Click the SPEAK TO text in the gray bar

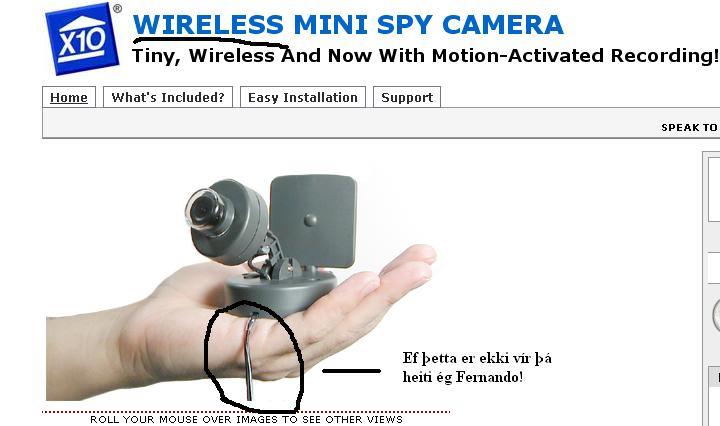coord(690,128)
